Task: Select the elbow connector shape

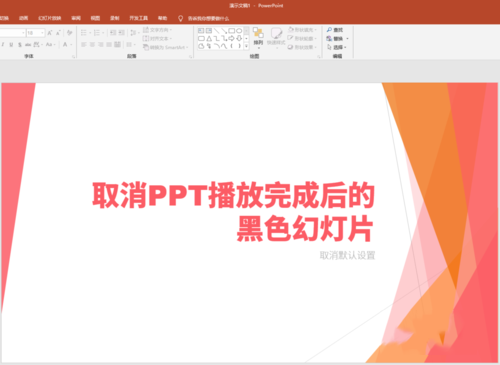Action: 217,38
